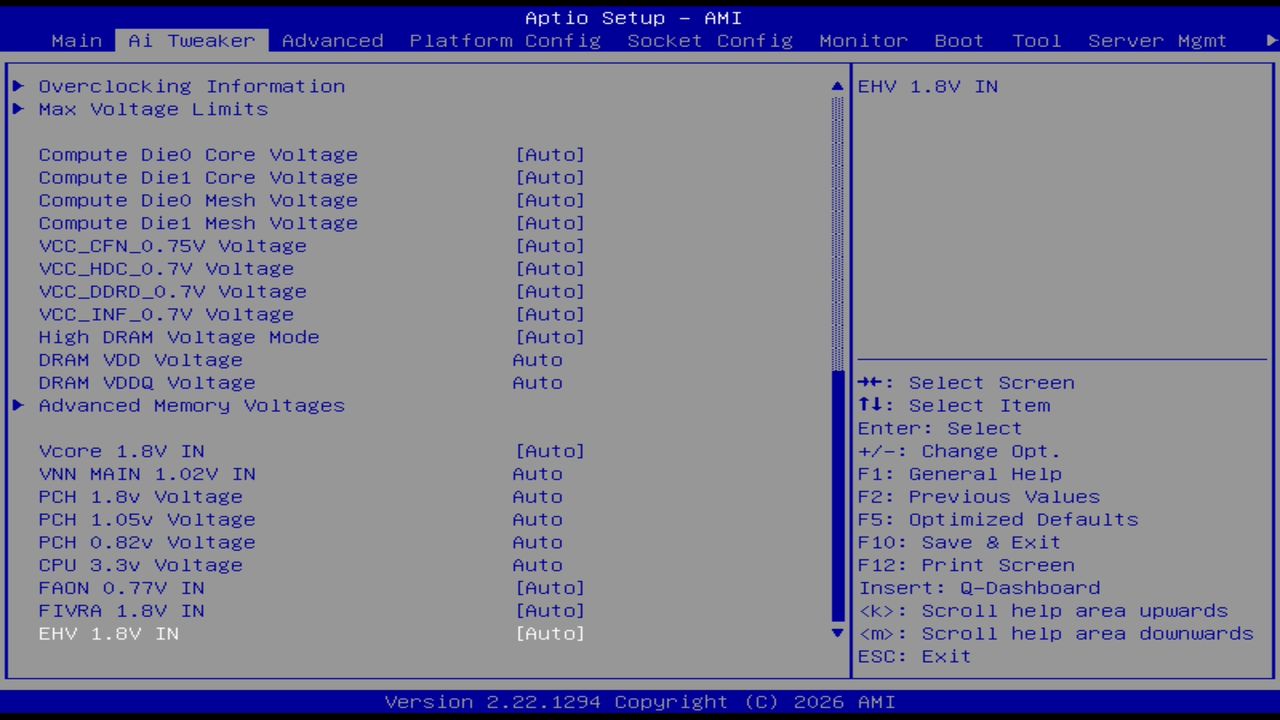Screen dimensions: 1280x720
Task: Open the Tool menu tab
Action: tap(1036, 40)
